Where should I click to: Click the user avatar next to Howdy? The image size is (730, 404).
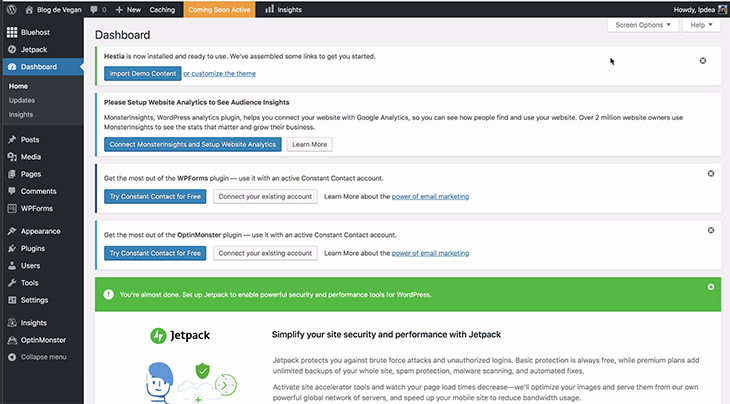coord(723,9)
